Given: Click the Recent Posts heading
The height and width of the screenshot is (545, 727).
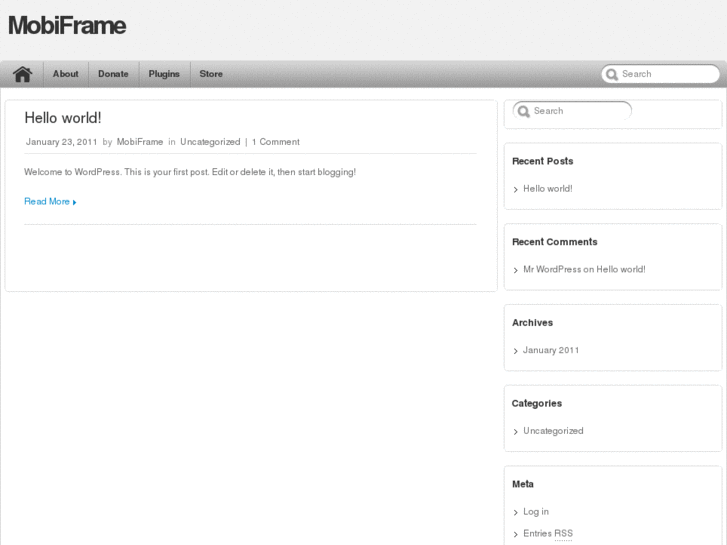Looking at the screenshot, I should coord(542,161).
